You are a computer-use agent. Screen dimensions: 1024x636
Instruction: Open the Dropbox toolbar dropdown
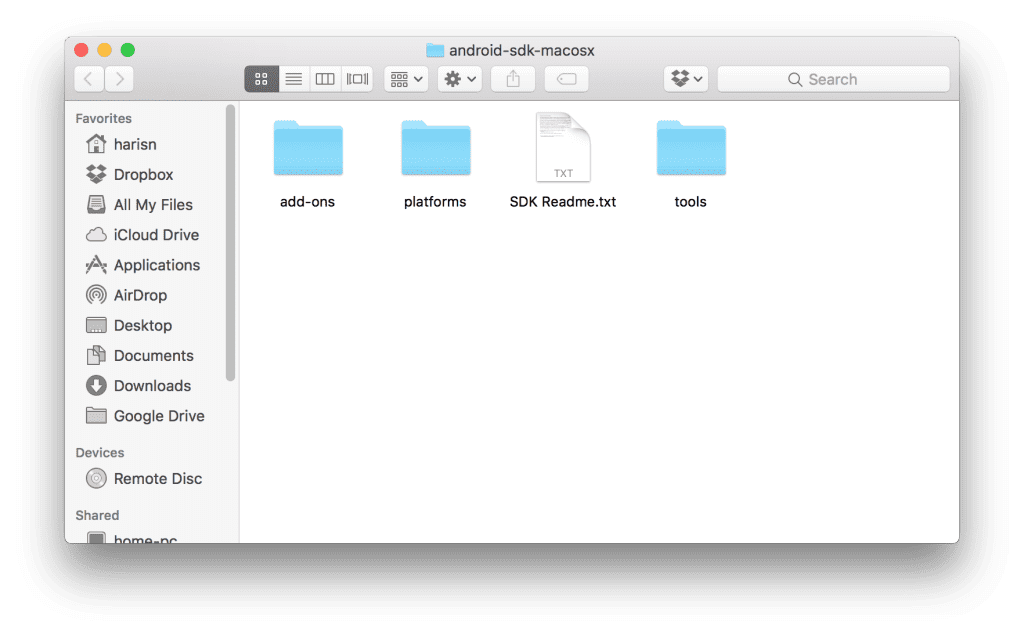pyautogui.click(x=685, y=78)
